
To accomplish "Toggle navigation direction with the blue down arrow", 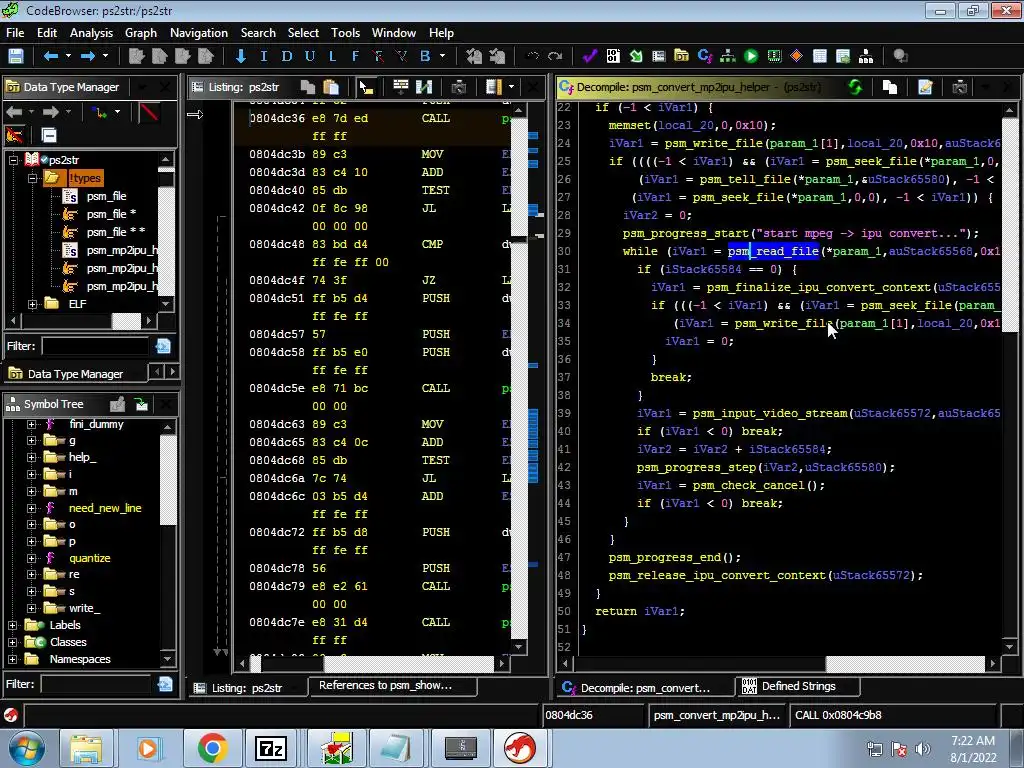I will pos(240,56).
